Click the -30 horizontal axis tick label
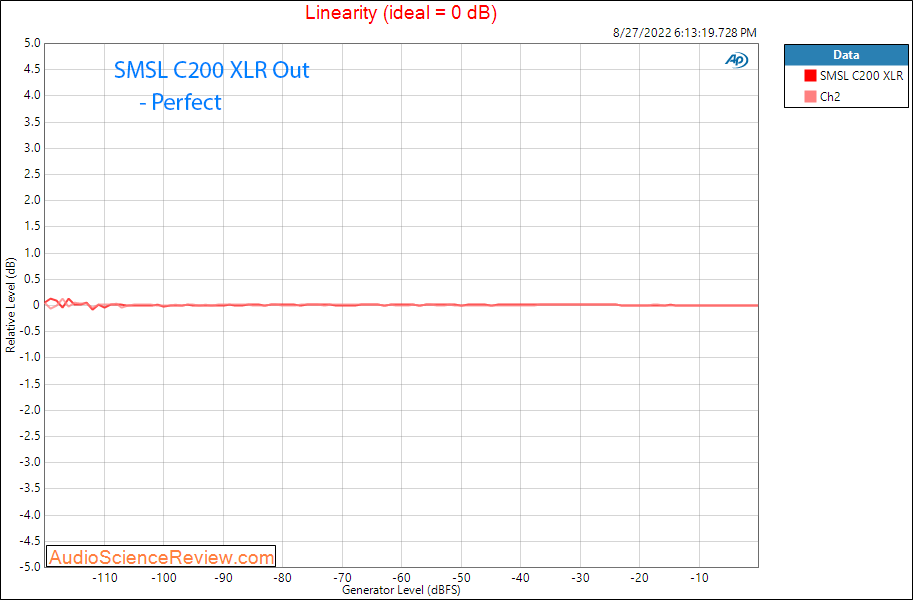This screenshot has height=600, width=913. 580,578
